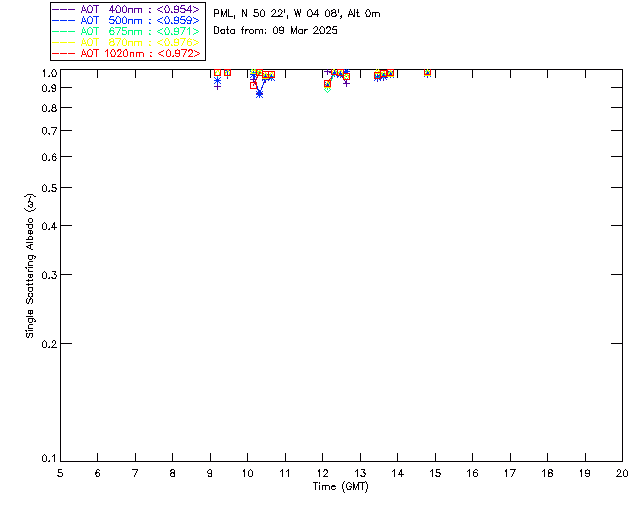640x512 pixels.
Task: Click y-axis tick label 0.1
Action: (x=49, y=459)
